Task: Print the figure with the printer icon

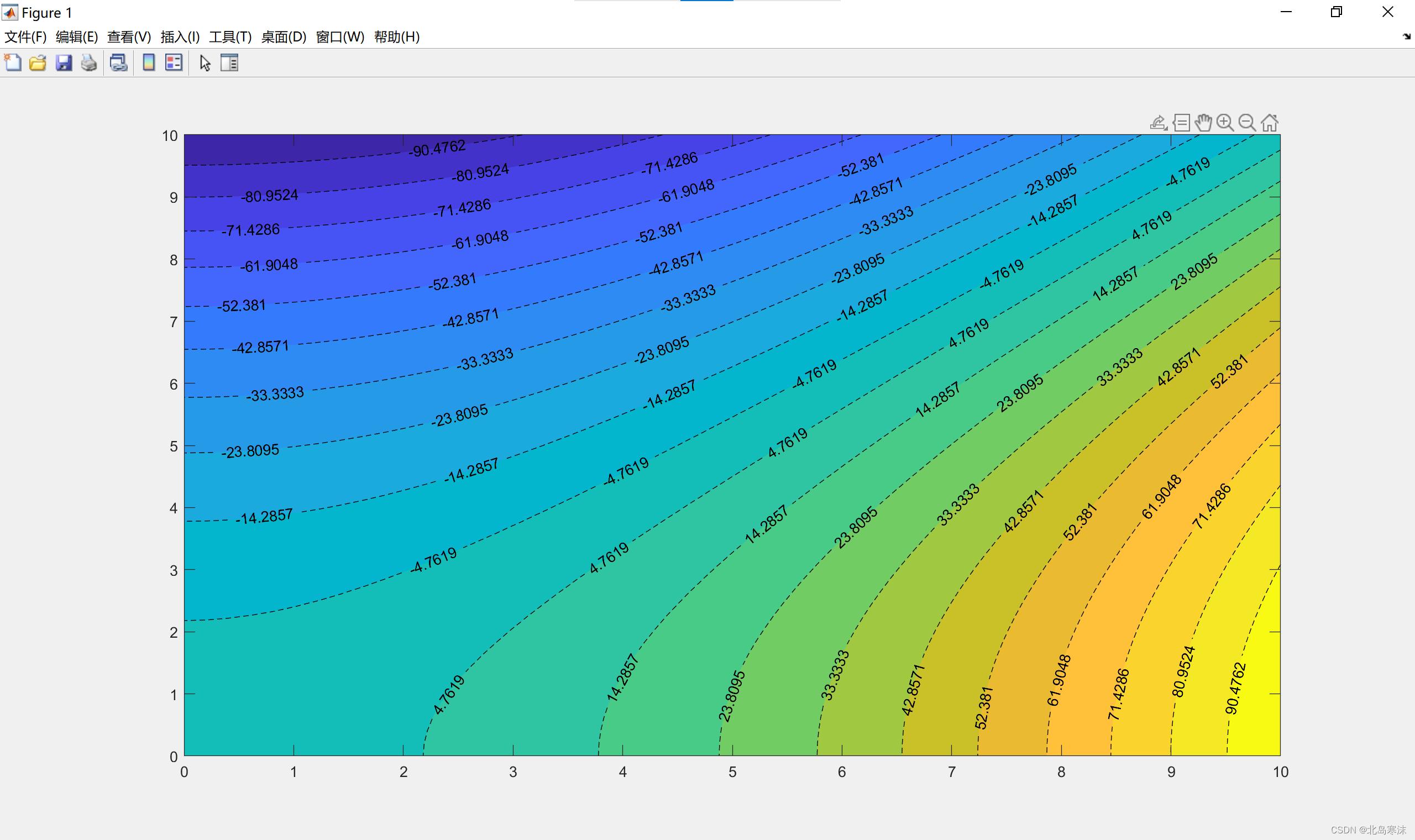Action: (89, 62)
